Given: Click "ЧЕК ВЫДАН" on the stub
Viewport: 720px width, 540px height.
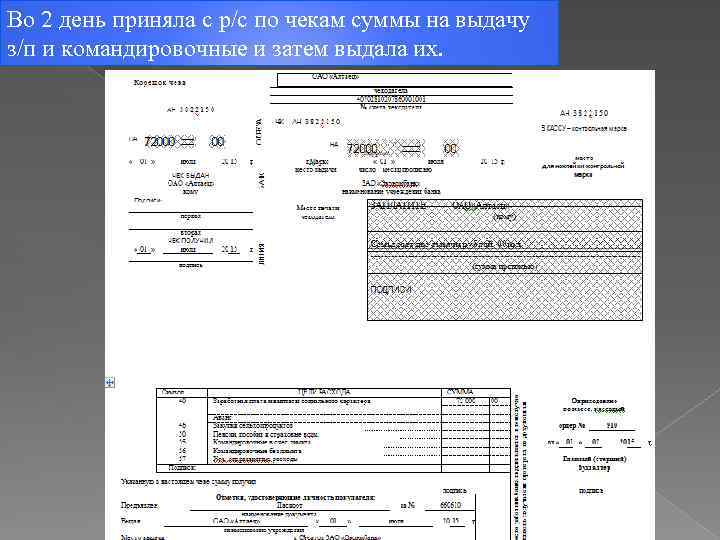Looking at the screenshot, I should [191, 175].
